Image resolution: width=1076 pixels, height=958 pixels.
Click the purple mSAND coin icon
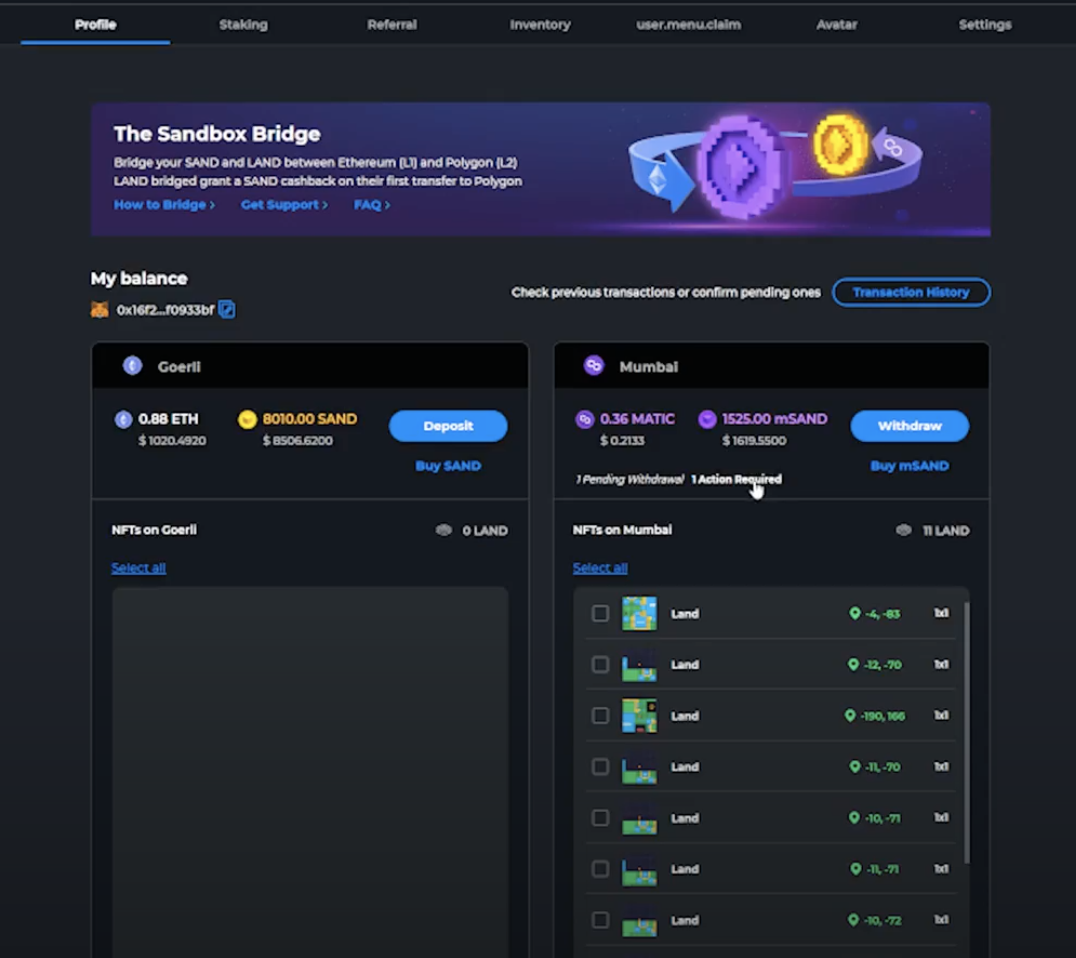708,419
